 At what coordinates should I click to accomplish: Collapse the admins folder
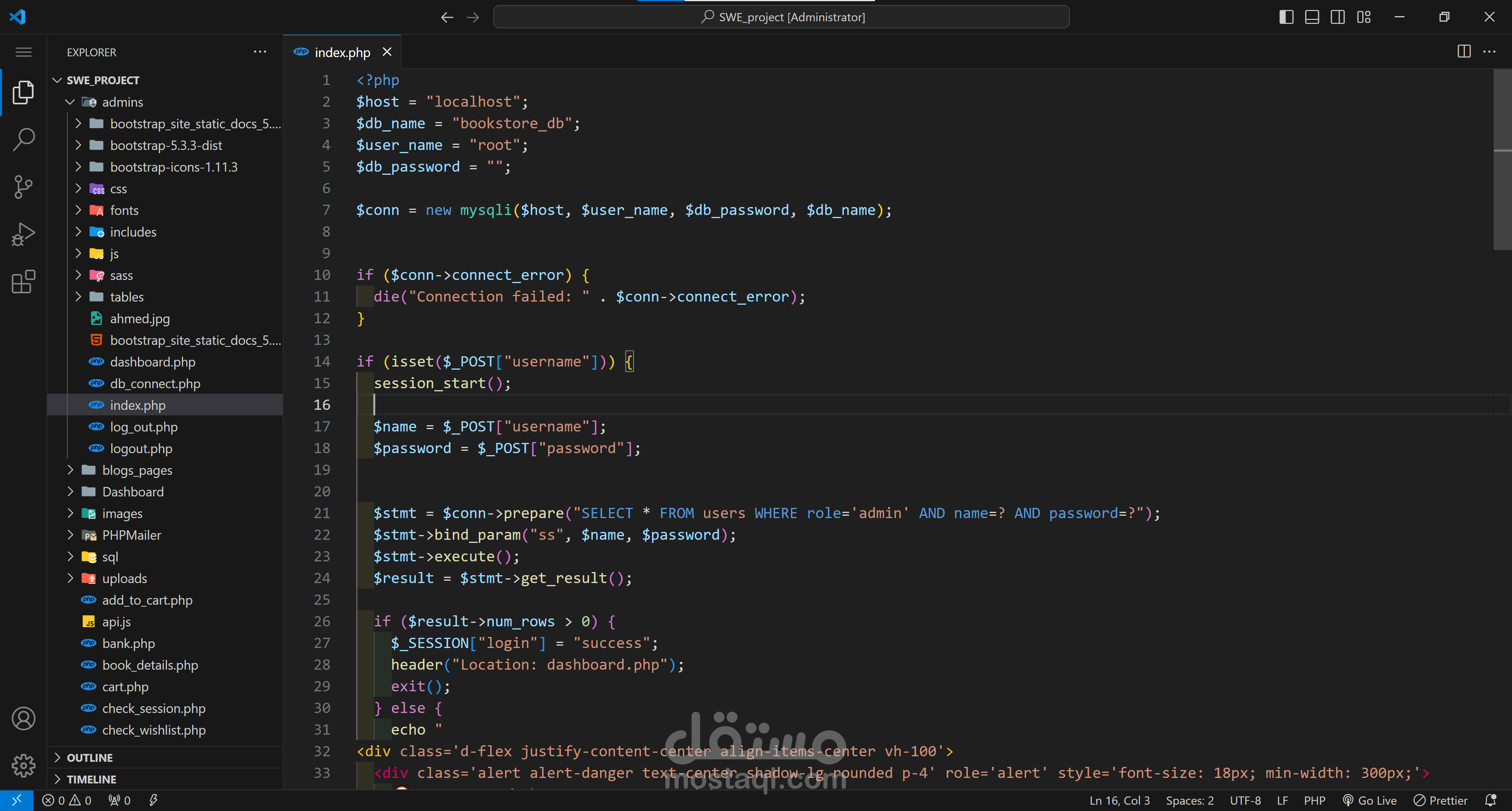[122, 102]
